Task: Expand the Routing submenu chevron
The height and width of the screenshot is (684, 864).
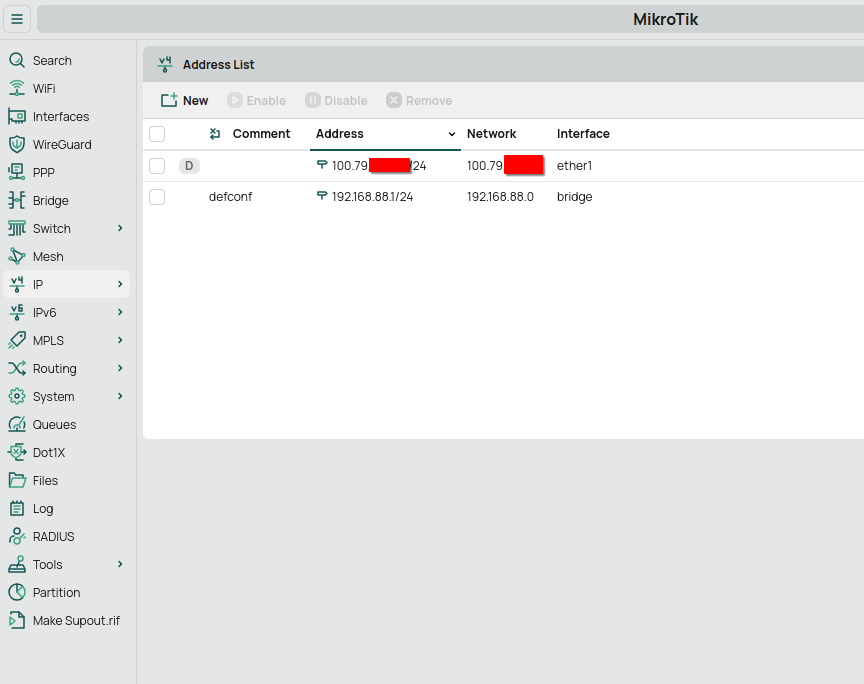Action: (120, 369)
